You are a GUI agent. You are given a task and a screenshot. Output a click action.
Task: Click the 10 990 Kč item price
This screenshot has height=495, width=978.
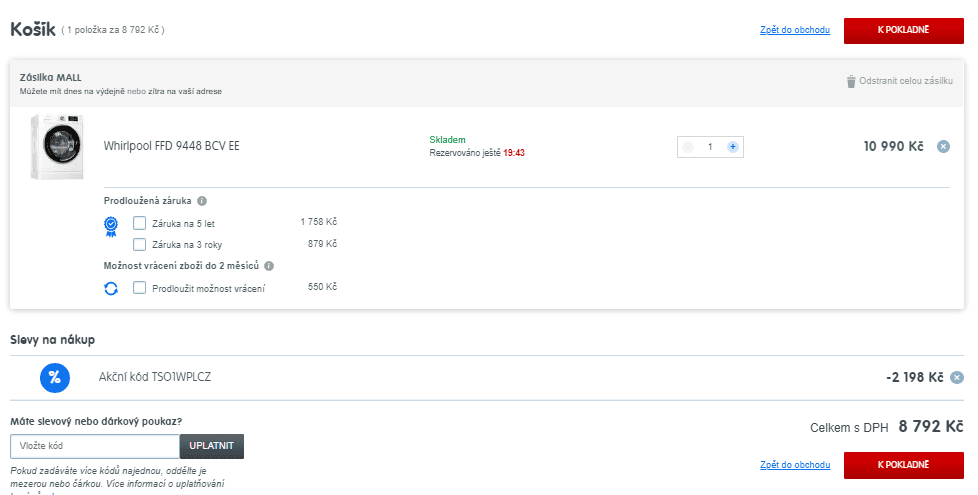[x=893, y=147]
